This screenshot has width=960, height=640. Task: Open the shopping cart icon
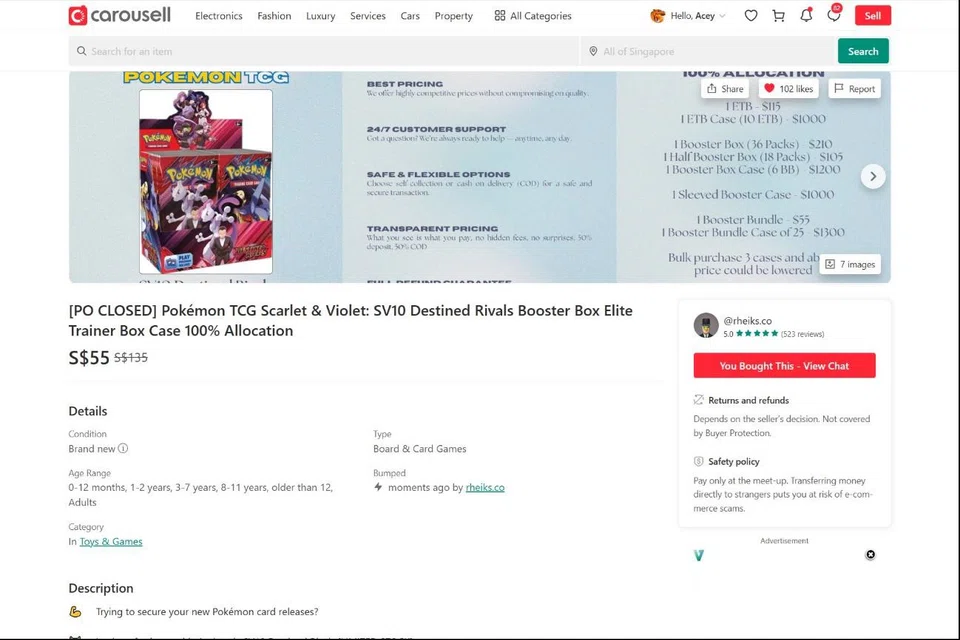click(x=778, y=16)
